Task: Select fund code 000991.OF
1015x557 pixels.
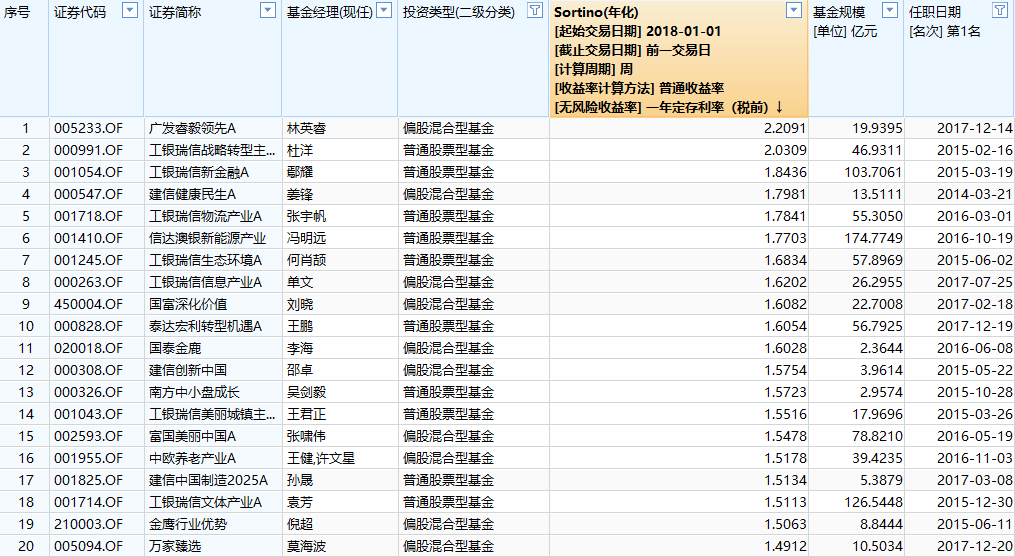Action: point(88,150)
